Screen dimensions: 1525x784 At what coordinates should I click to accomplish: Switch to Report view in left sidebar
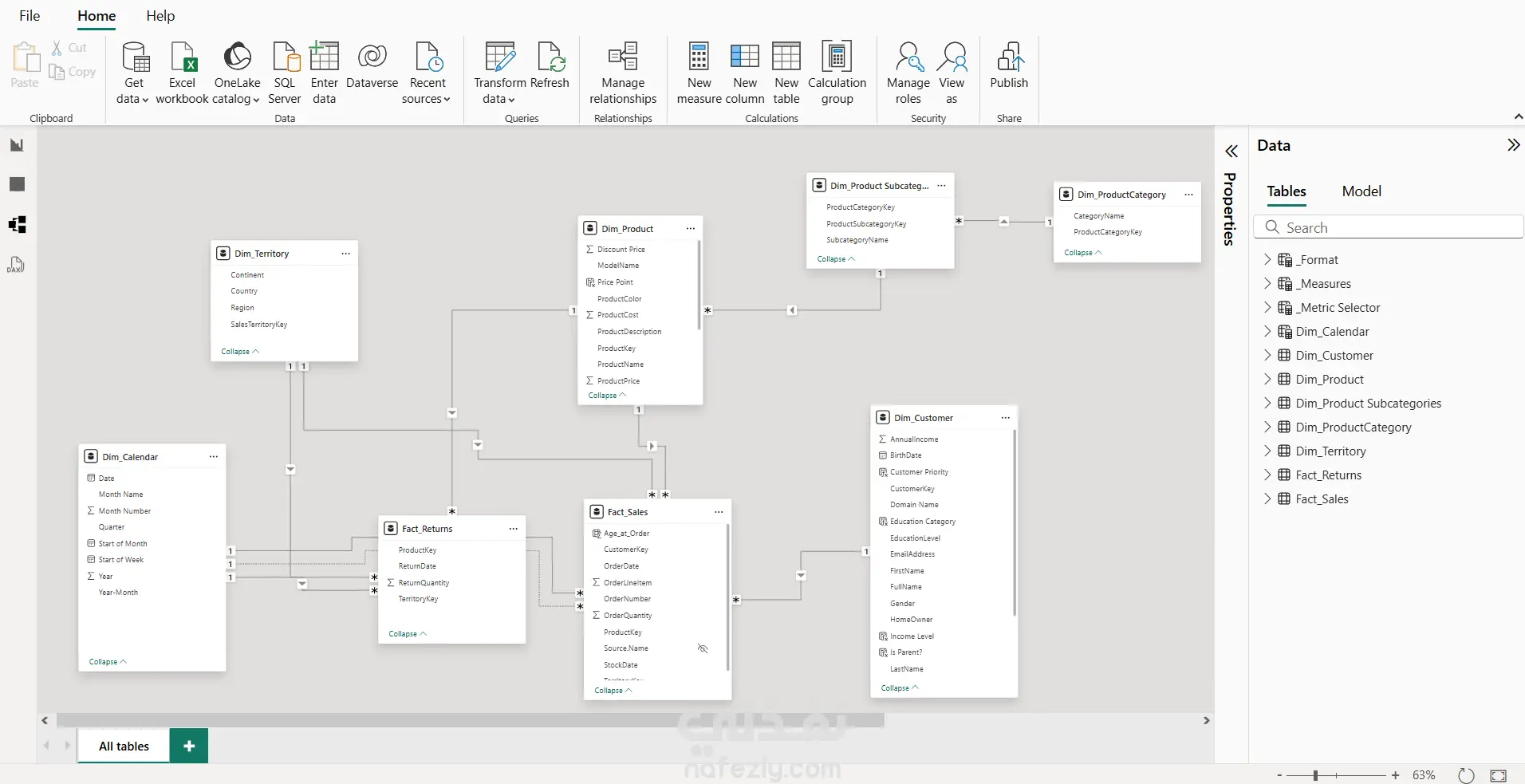point(17,144)
